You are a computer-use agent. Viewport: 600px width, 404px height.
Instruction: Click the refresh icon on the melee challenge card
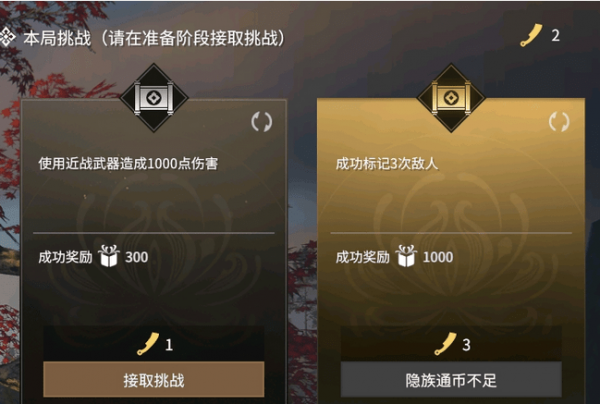262,122
